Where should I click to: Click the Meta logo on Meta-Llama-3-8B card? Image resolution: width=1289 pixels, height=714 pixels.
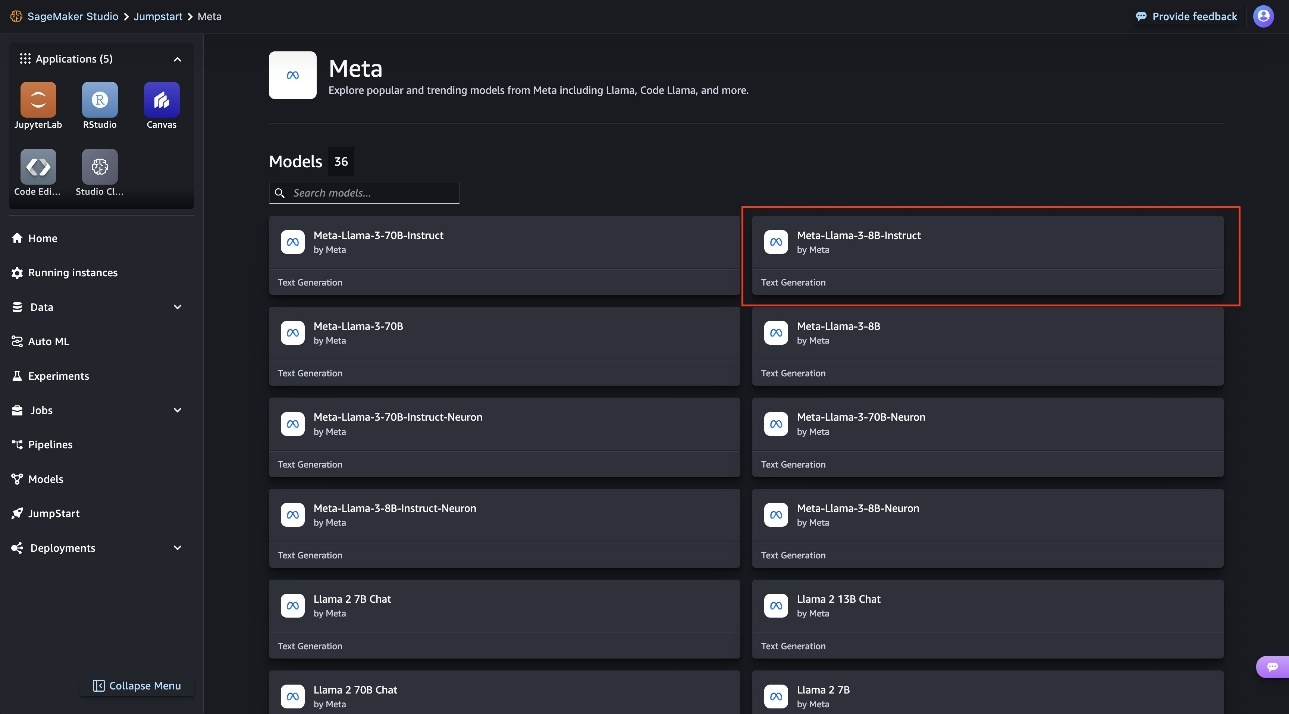pyautogui.click(x=776, y=333)
